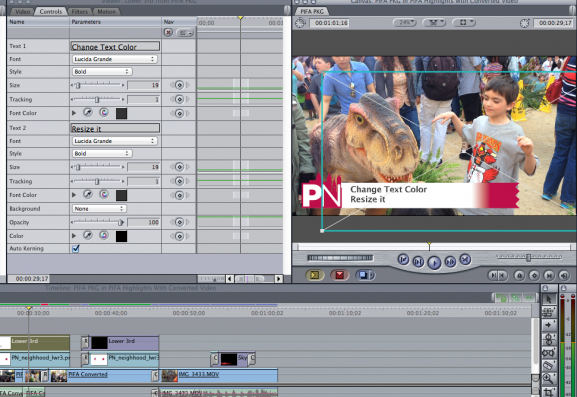Screen dimensions: 577x397
Task: Click the black Color swatch for background
Action: 121,236
